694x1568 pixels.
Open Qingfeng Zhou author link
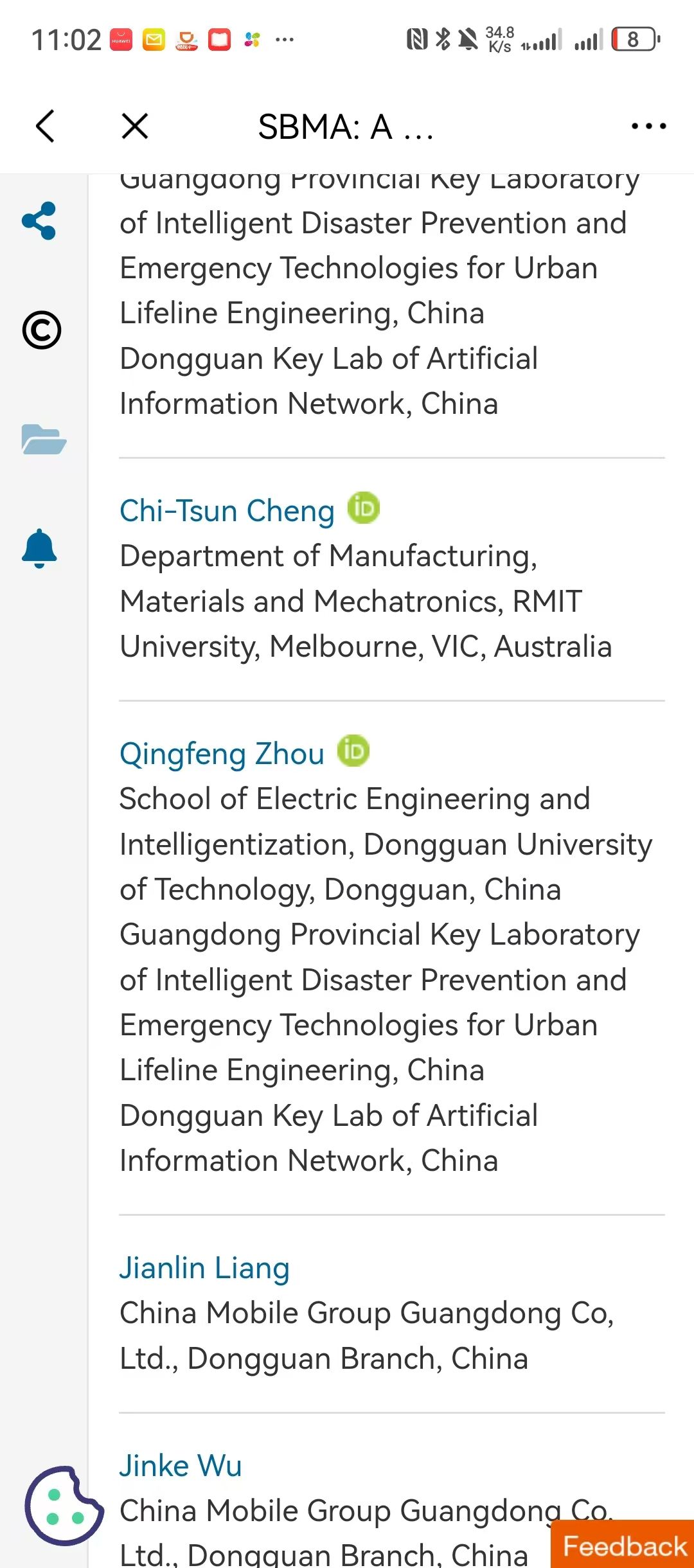[x=222, y=754]
